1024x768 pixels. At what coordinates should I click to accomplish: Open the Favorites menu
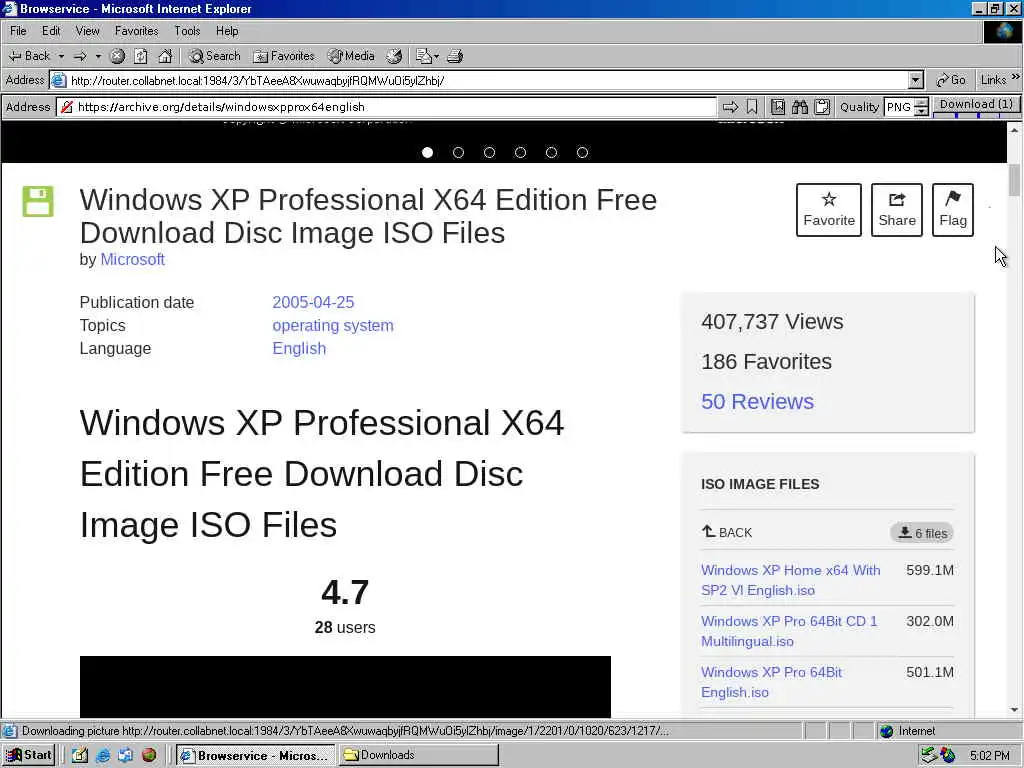click(x=136, y=31)
